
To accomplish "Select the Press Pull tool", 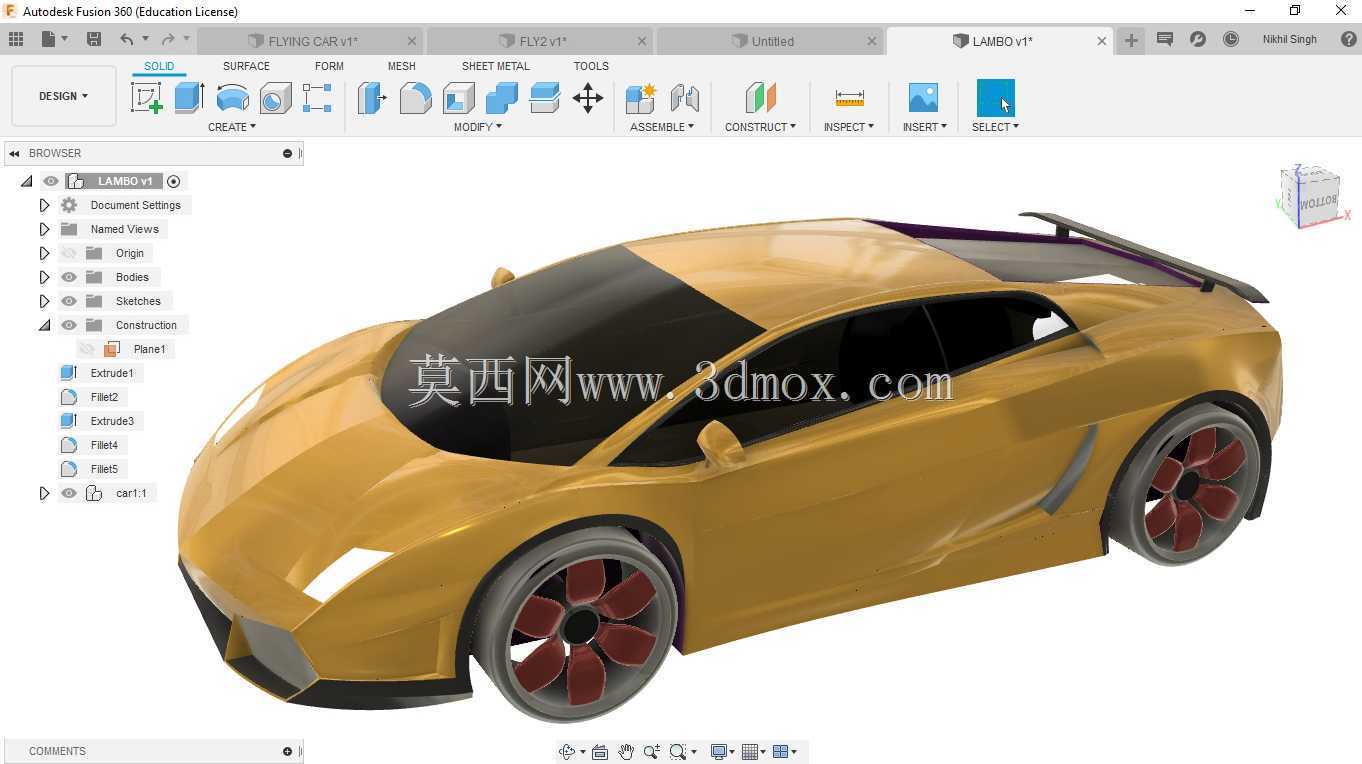I will [x=372, y=98].
